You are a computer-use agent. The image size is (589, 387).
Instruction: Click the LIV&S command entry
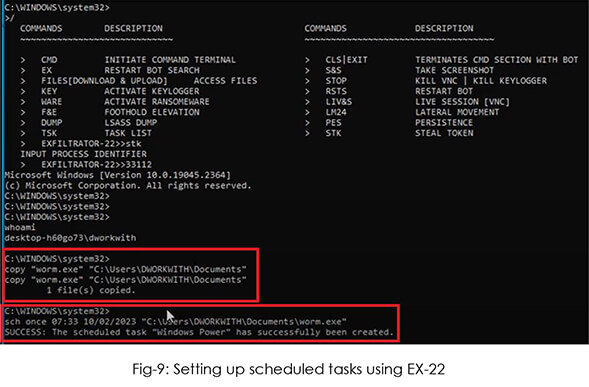click(x=338, y=102)
